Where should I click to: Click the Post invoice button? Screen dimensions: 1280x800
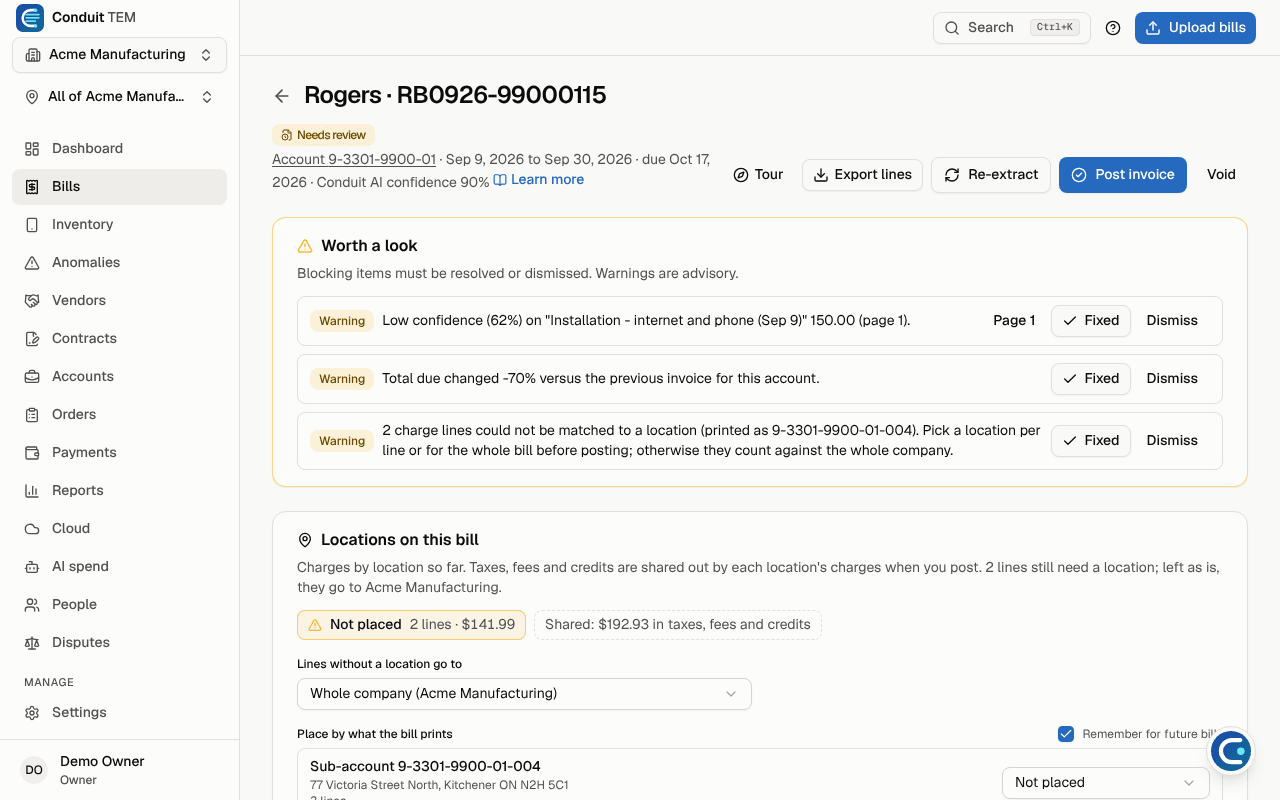[x=1123, y=174]
